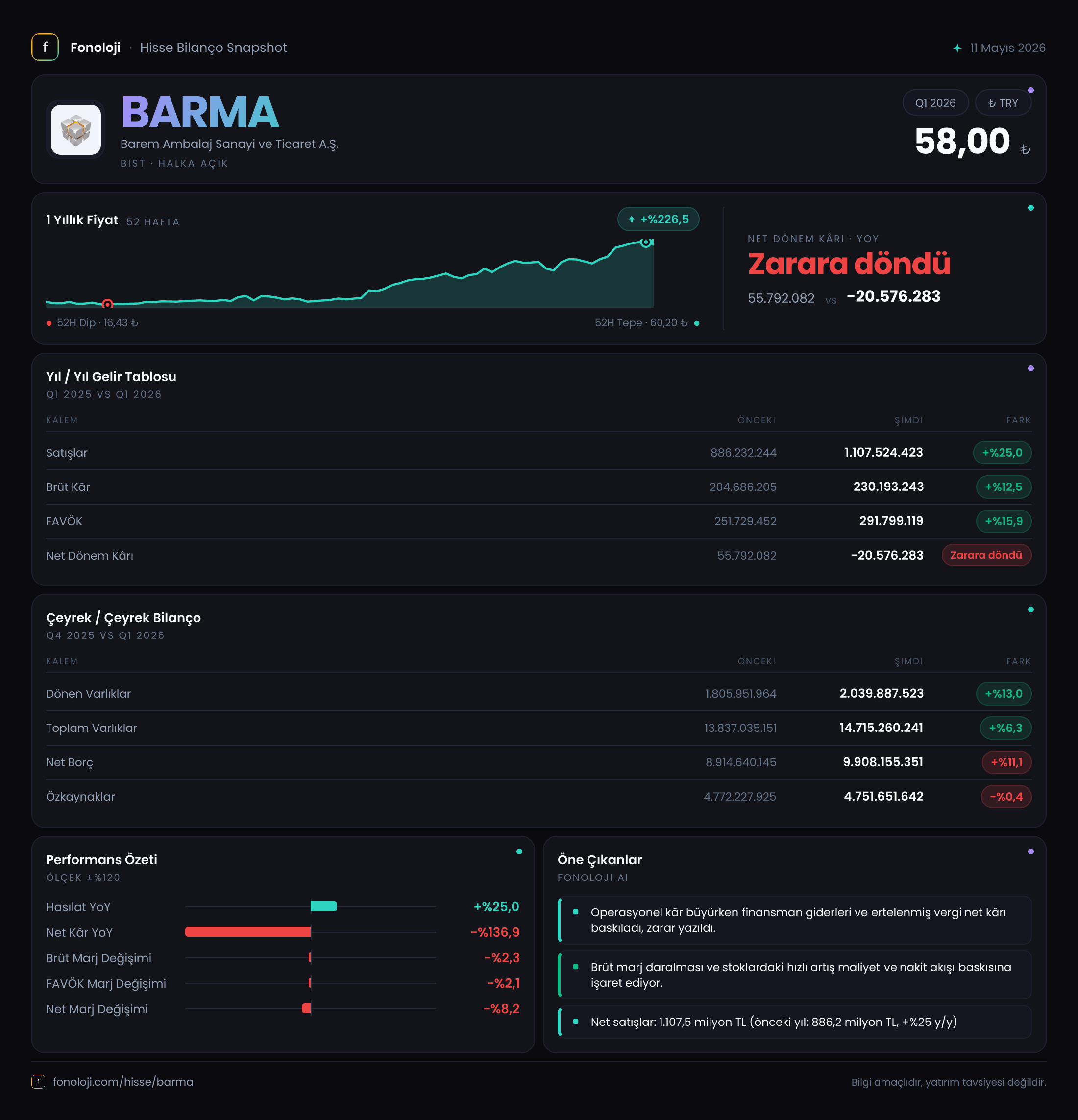Click the lira symbol inside the TRY pill
The image size is (1078, 1120).
click(992, 103)
